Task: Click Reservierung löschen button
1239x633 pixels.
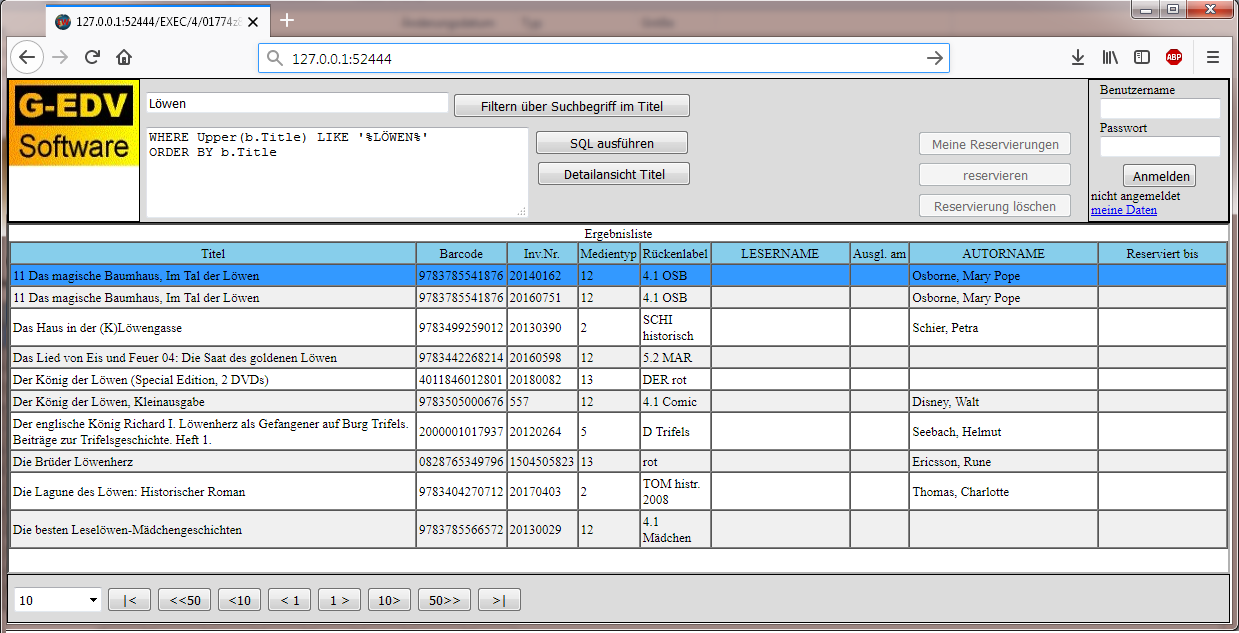Action: pyautogui.click(x=995, y=207)
